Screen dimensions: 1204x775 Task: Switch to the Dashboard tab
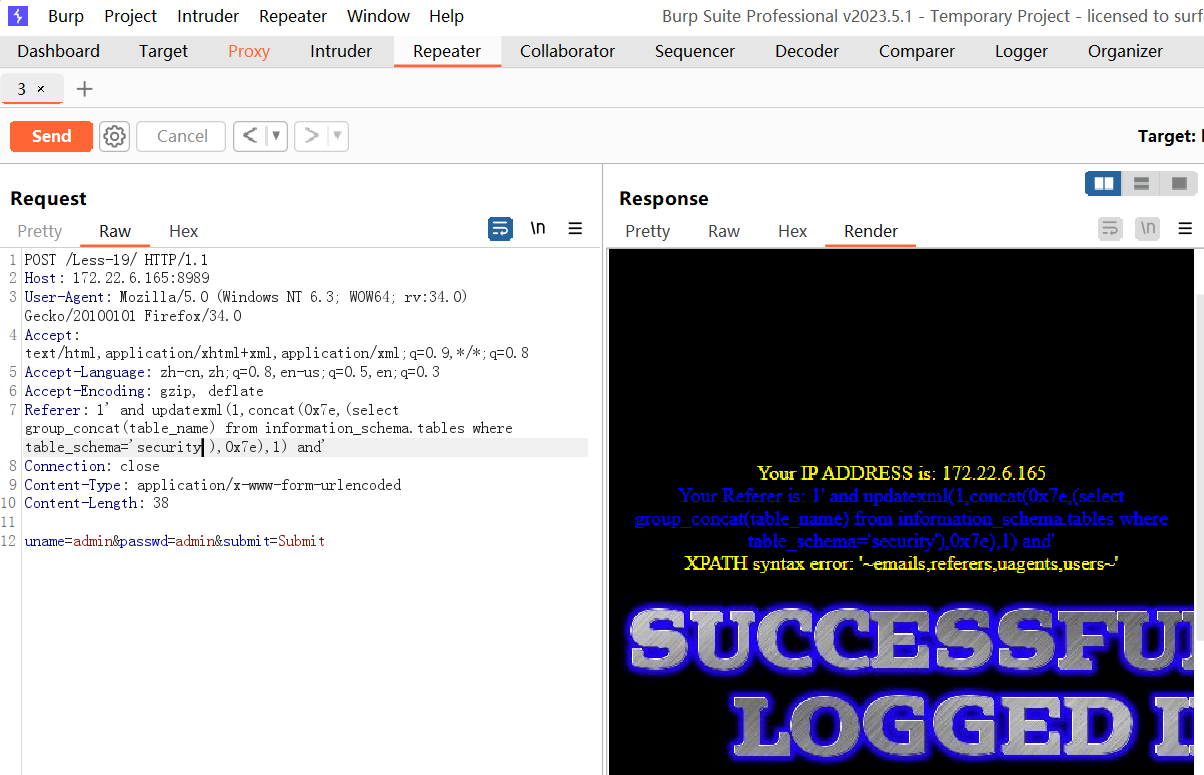pos(59,51)
